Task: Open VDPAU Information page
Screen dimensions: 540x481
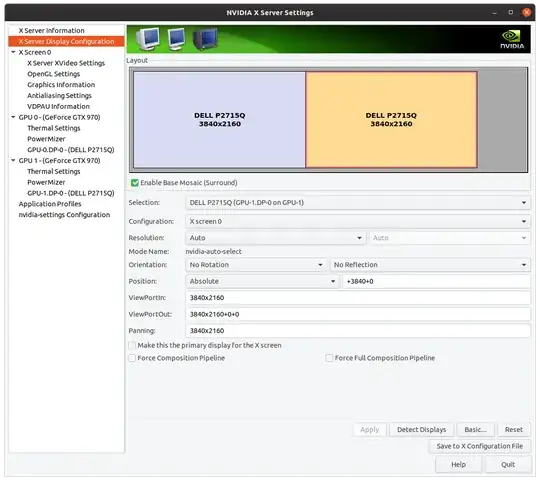Action: tap(58, 106)
